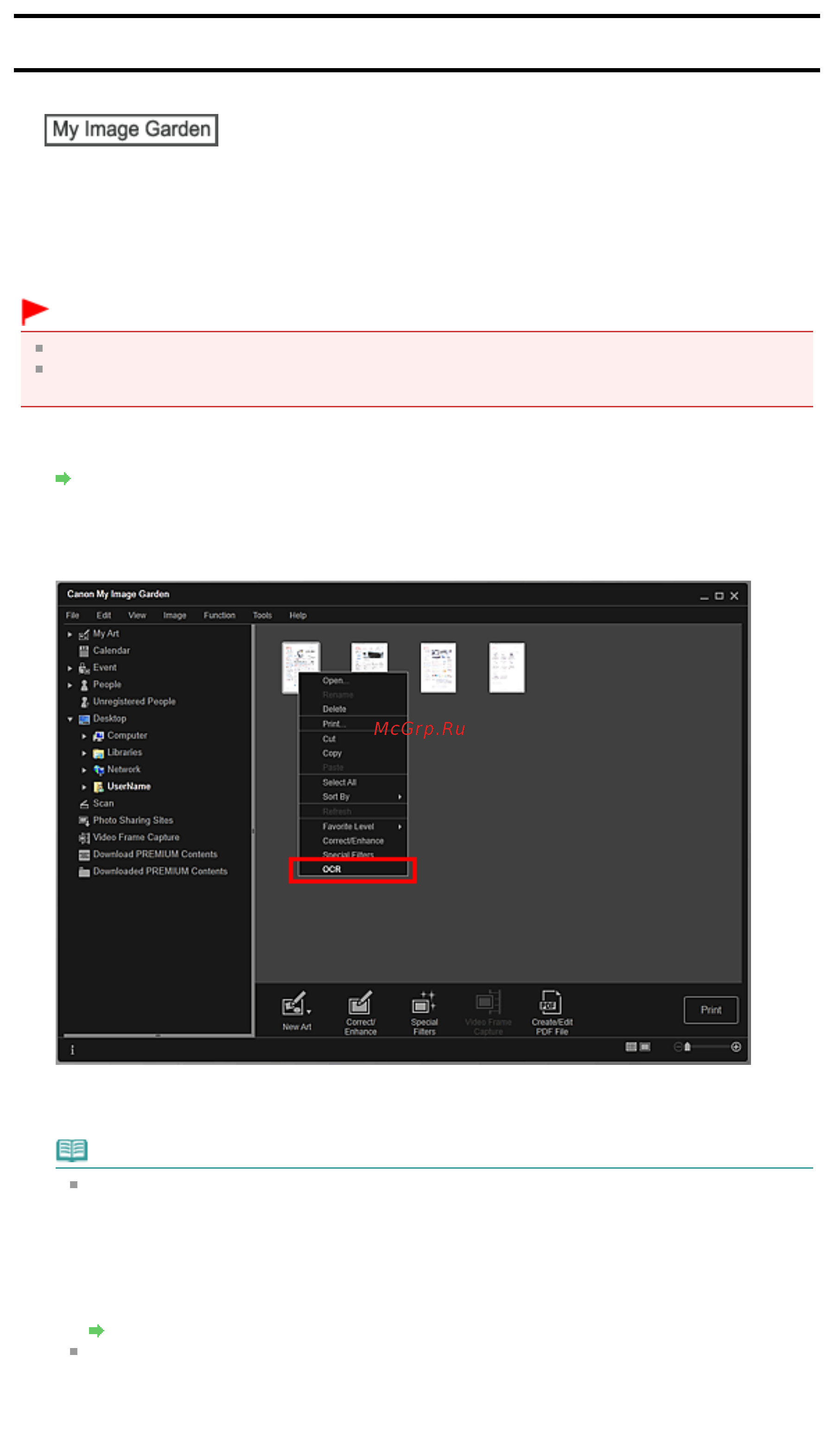The image size is (834, 1456).
Task: Select My Art in sidebar
Action: [x=106, y=634]
